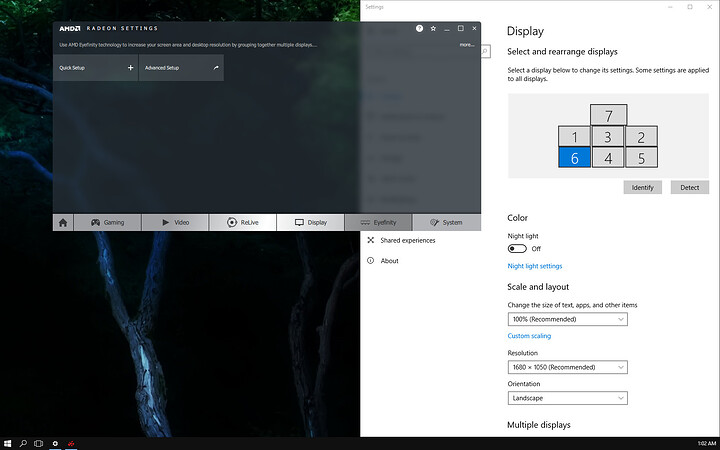Click the Quick Setup tile label
The width and height of the screenshot is (720, 450).
(x=72, y=68)
